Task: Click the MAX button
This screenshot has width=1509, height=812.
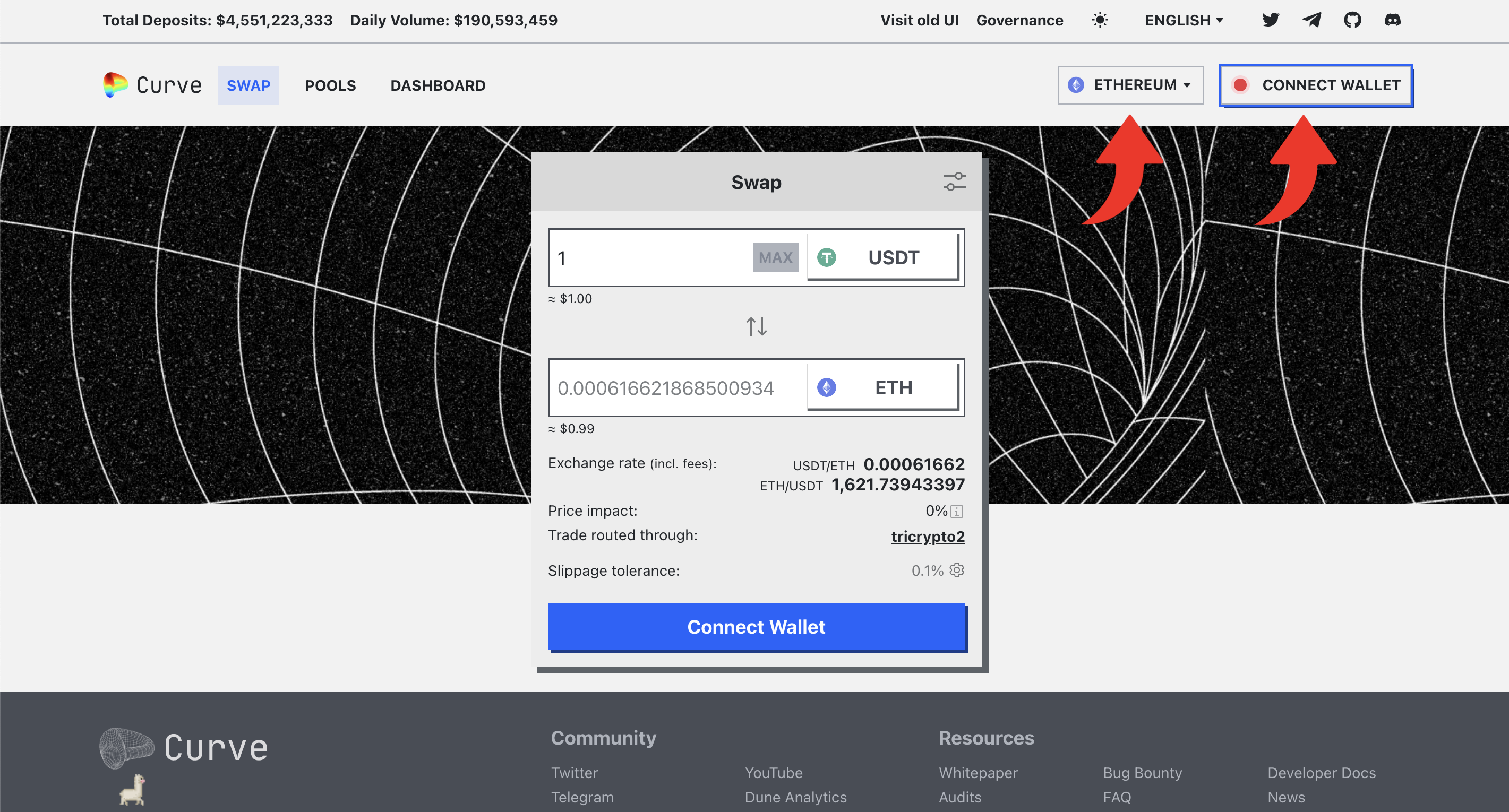Action: coord(775,257)
